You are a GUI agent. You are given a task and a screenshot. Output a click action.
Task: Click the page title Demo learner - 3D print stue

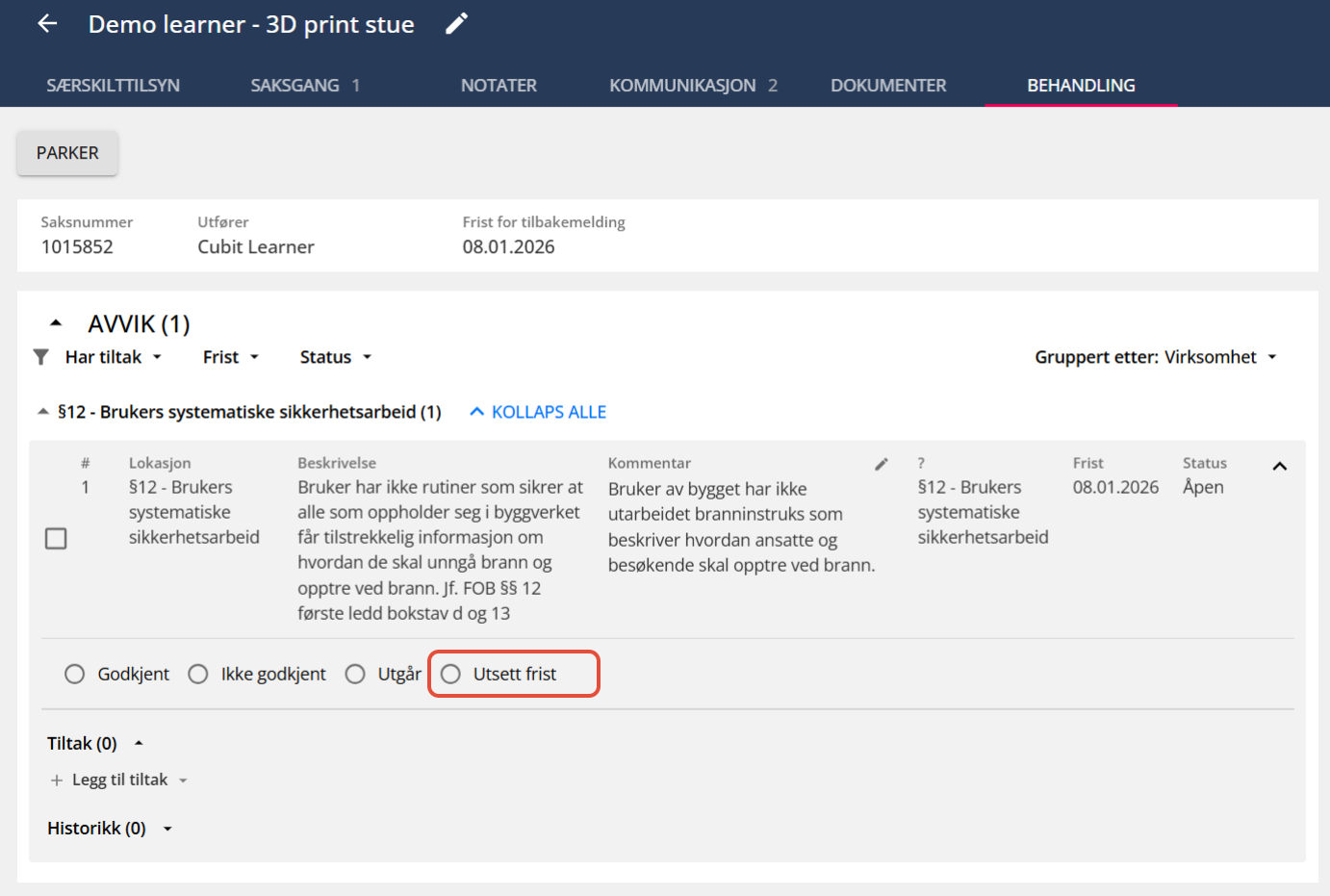tap(251, 24)
